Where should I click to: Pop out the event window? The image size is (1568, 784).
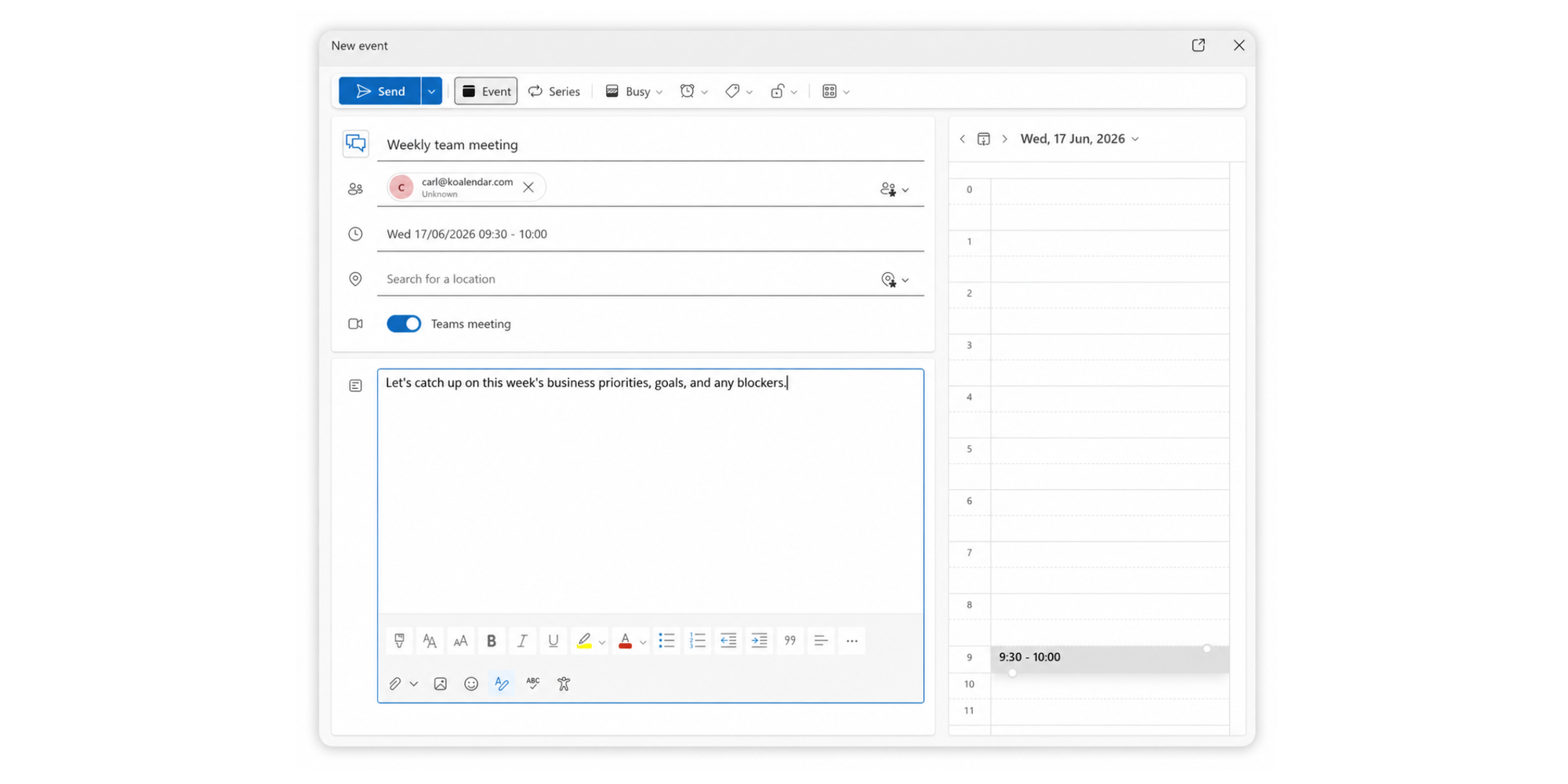click(x=1198, y=45)
